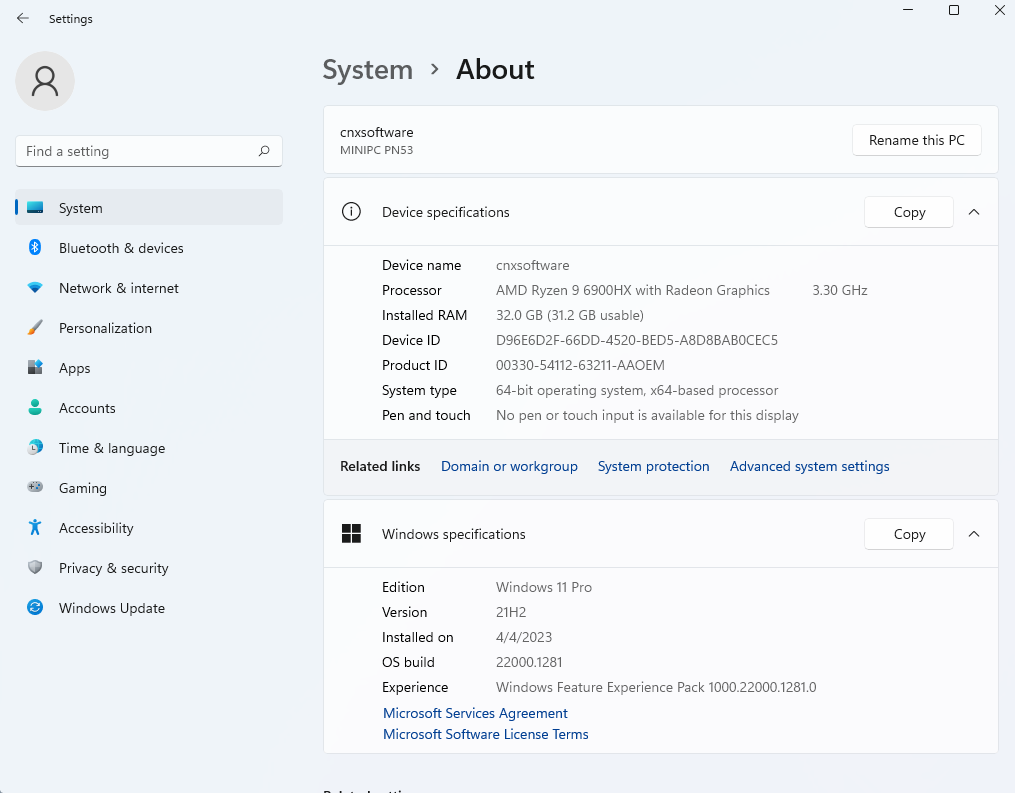Click the Edition value Windows 11 Pro
1015x793 pixels.
(544, 587)
